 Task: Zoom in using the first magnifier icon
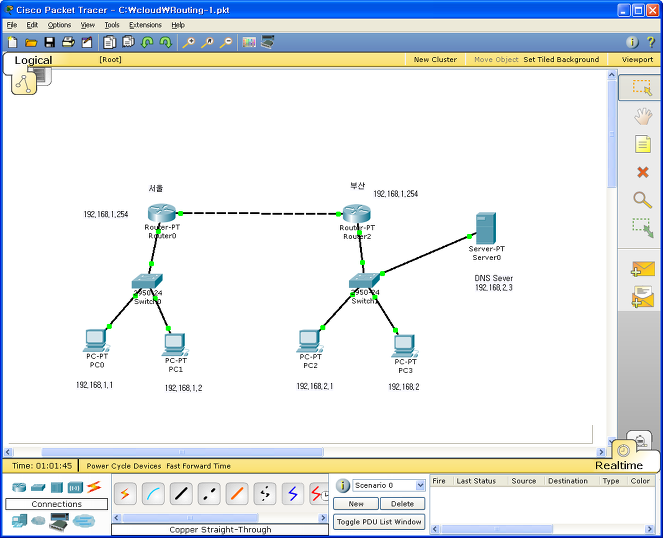pos(189,42)
